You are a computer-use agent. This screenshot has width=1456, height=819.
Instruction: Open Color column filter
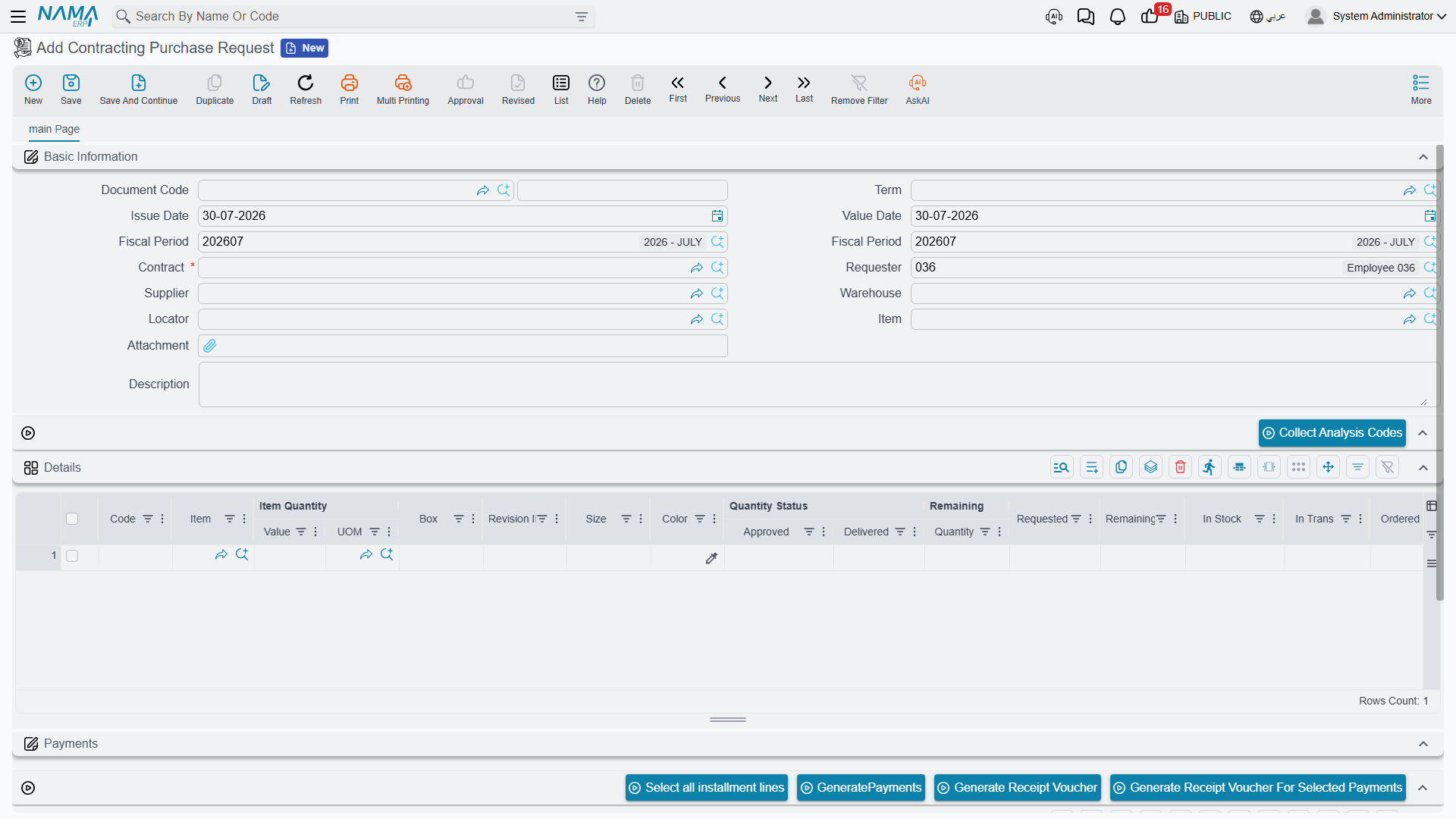click(700, 519)
